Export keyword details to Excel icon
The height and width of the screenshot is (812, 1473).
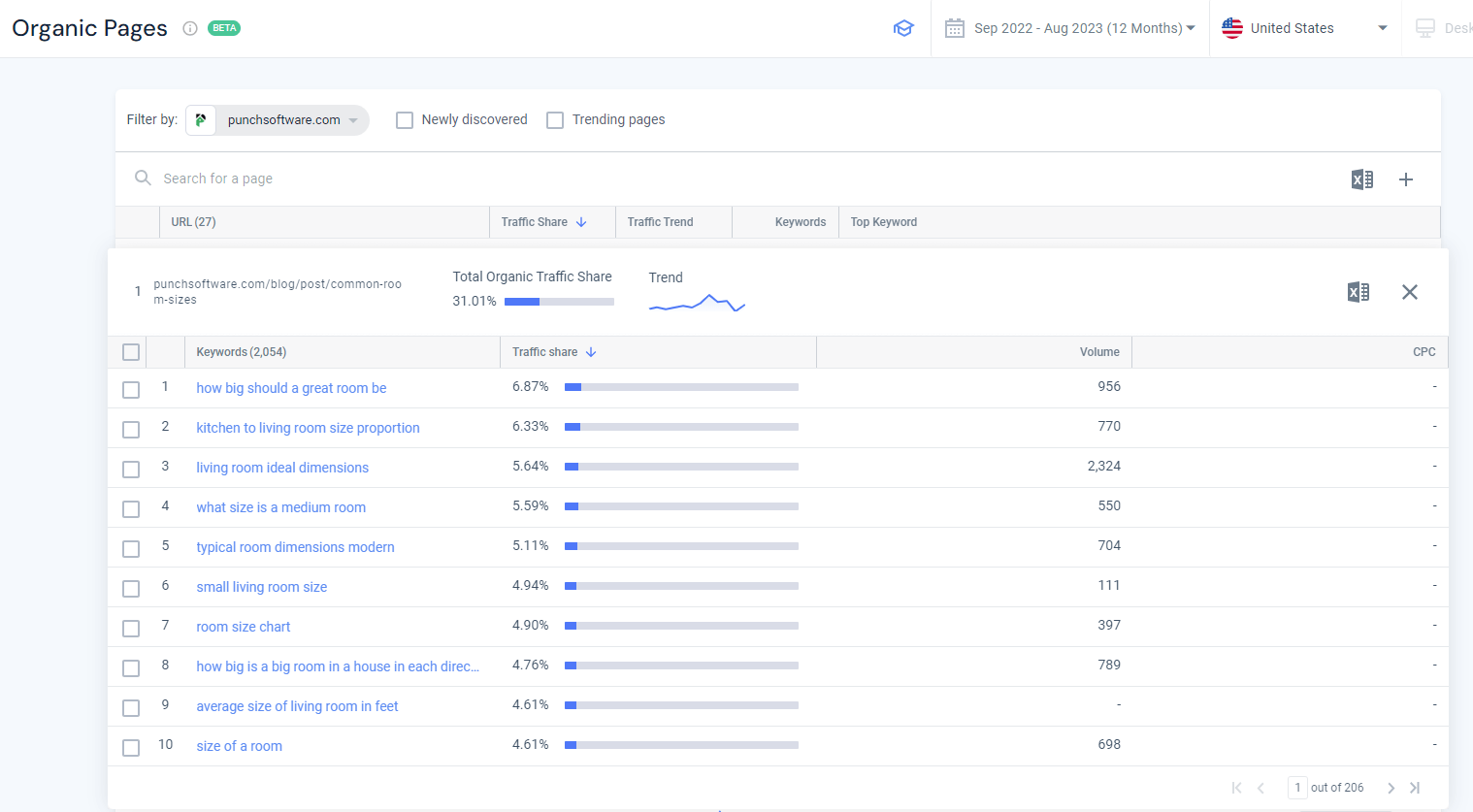tap(1358, 292)
